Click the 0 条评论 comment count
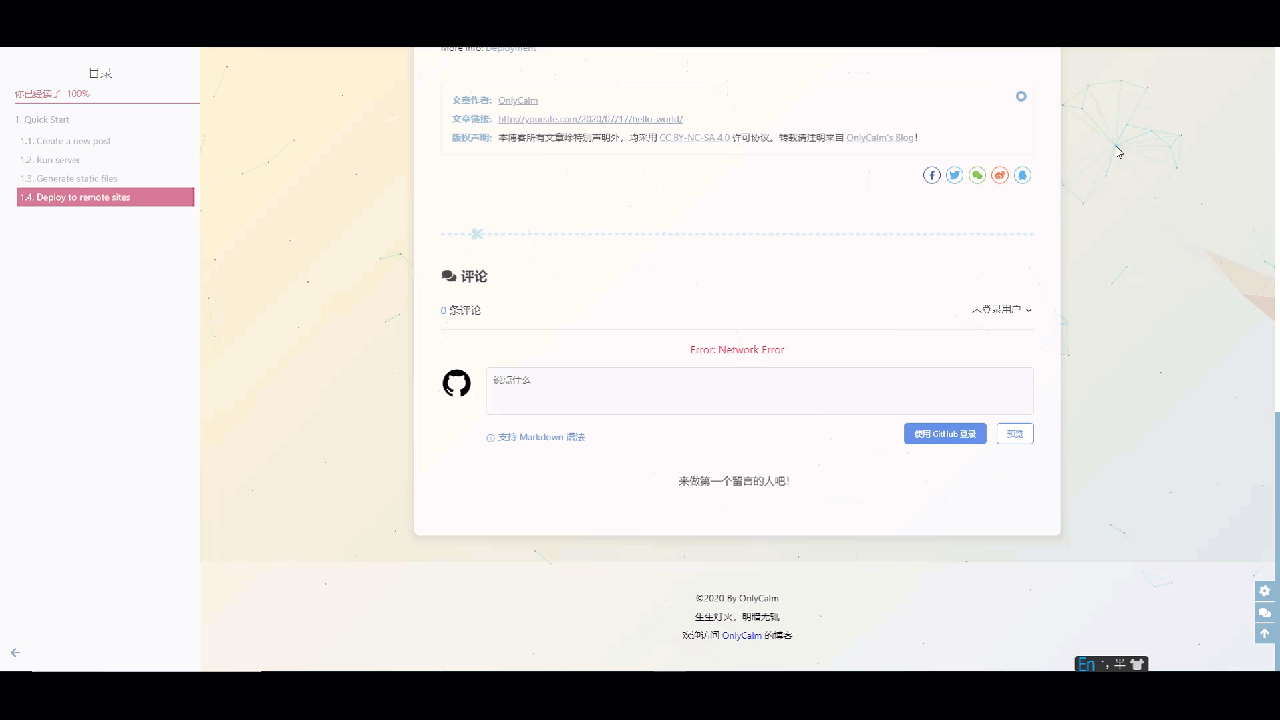The height and width of the screenshot is (720, 1280). click(461, 310)
